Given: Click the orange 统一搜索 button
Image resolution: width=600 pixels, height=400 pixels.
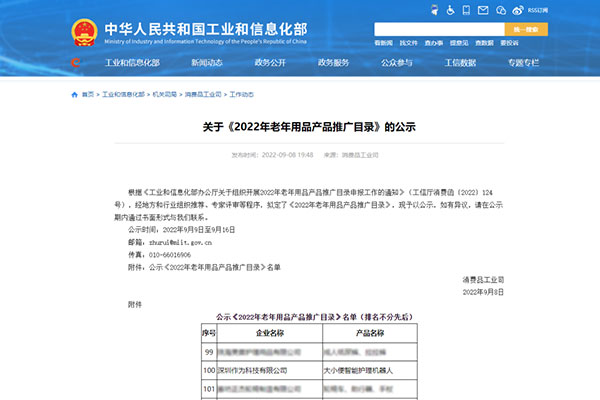Looking at the screenshot, I should [526, 29].
